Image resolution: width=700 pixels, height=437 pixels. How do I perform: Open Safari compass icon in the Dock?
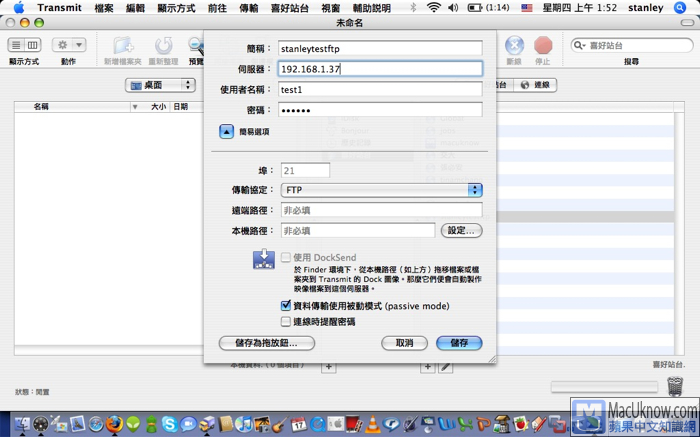(96, 423)
